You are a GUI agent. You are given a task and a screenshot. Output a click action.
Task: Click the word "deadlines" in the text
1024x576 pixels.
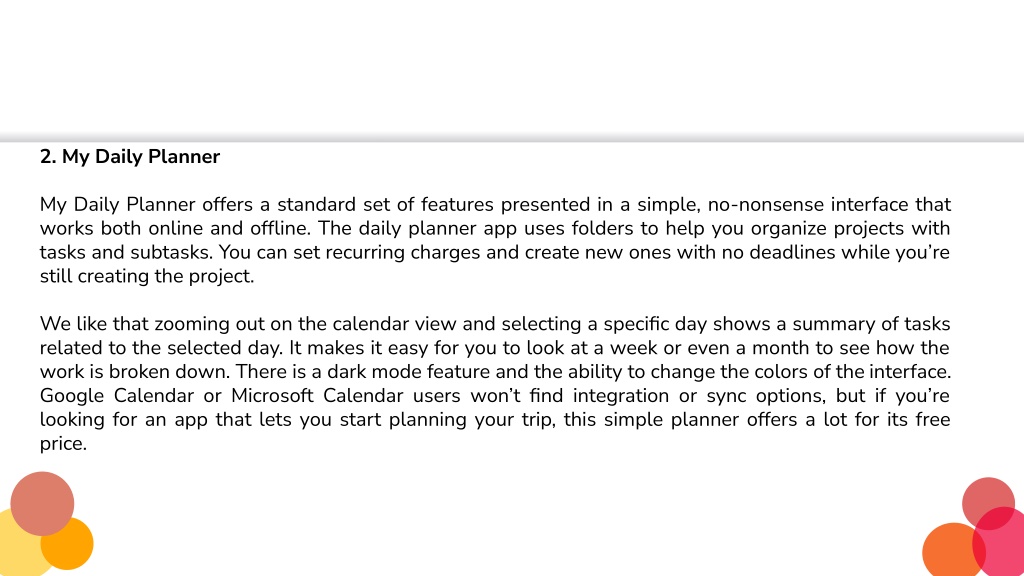pyautogui.click(x=792, y=252)
